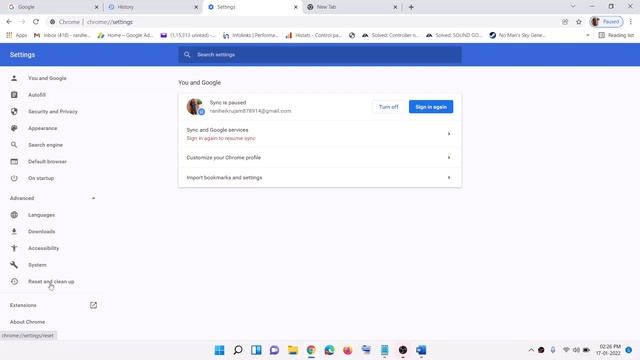The image size is (640, 360).
Task: Open the Histats Control panel bookmark
Action: (313, 35)
